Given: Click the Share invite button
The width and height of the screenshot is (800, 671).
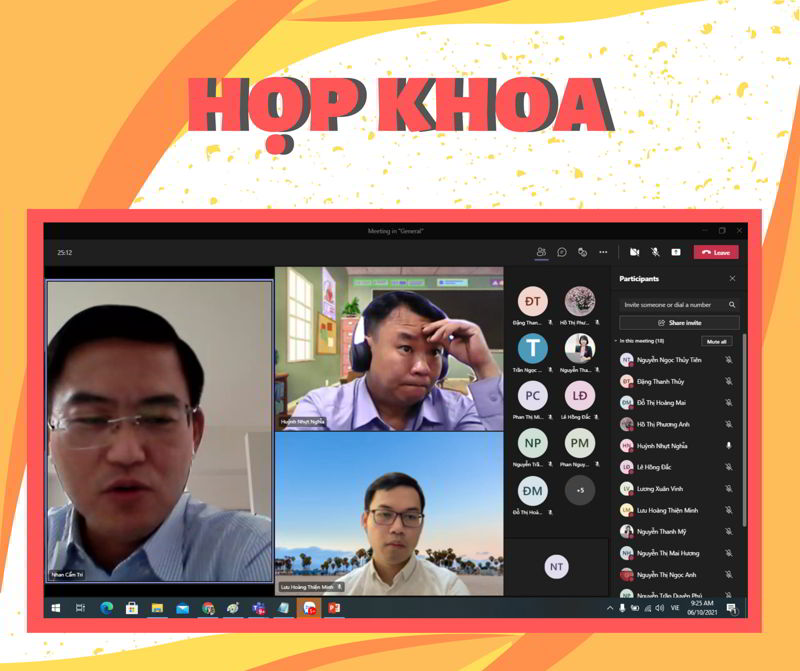Looking at the screenshot, I should pyautogui.click(x=679, y=323).
